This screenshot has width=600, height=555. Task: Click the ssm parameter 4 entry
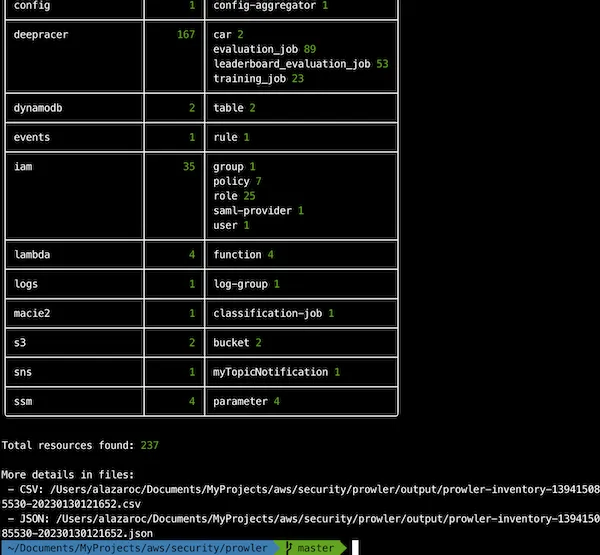[x=246, y=402]
